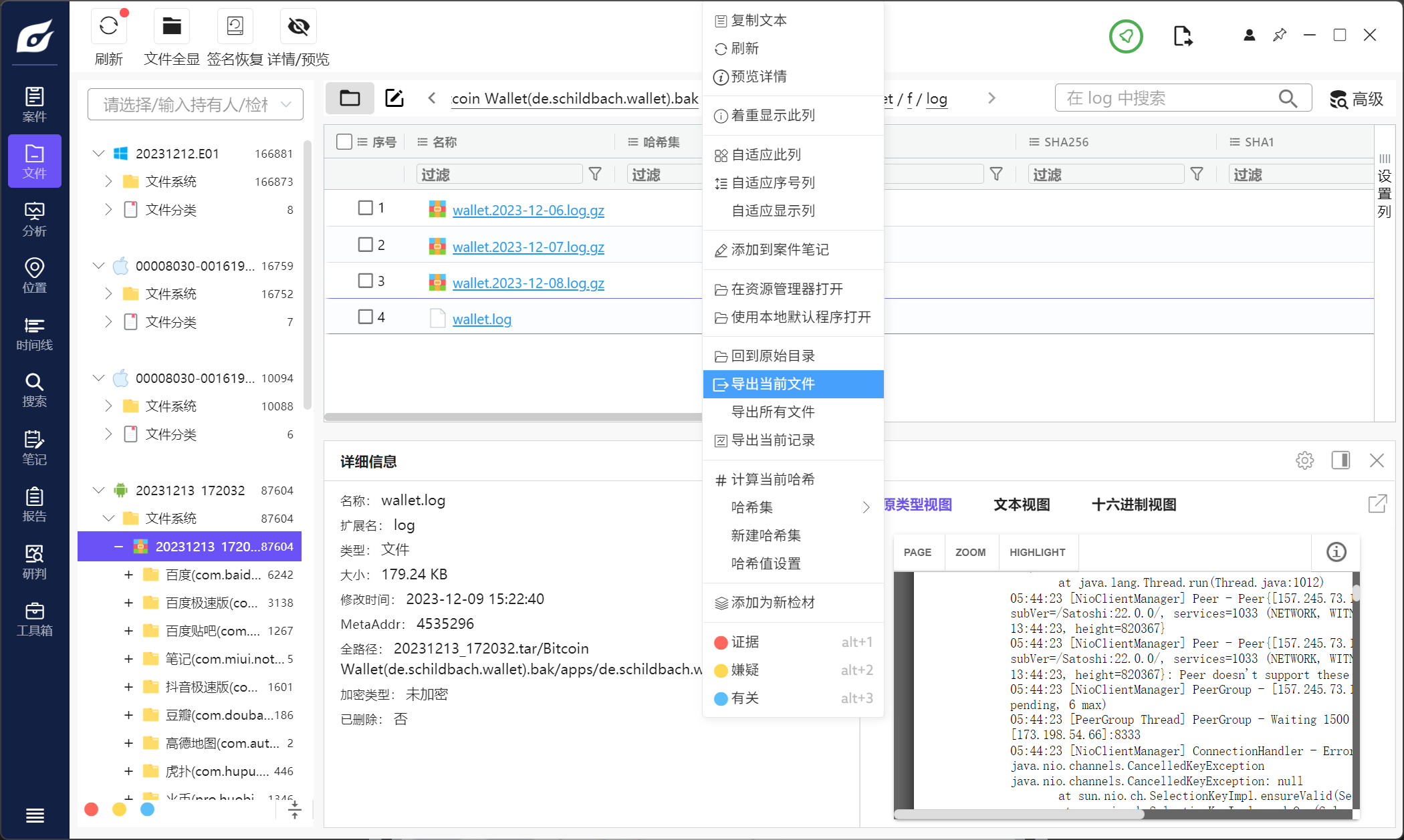
Task: Click the 刷新 refresh toolbar icon
Action: (x=108, y=27)
